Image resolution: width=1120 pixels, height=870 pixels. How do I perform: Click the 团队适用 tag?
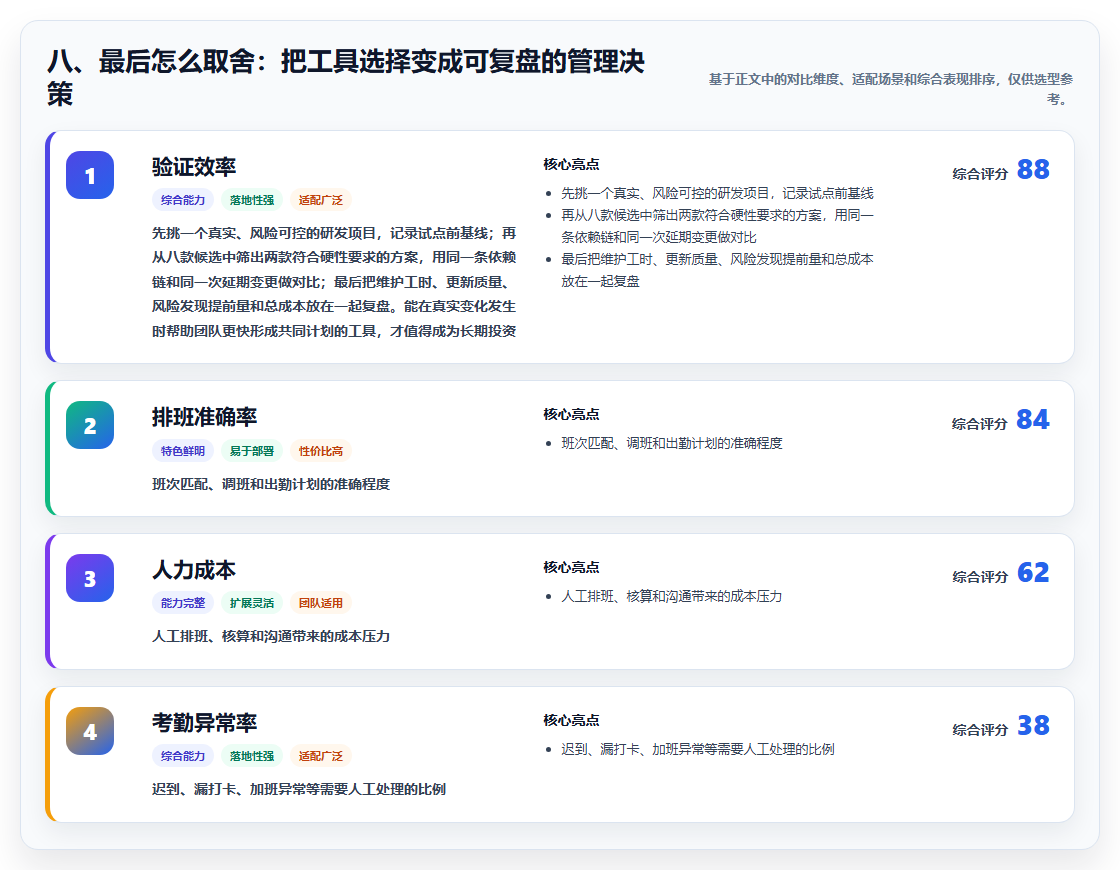(321, 603)
